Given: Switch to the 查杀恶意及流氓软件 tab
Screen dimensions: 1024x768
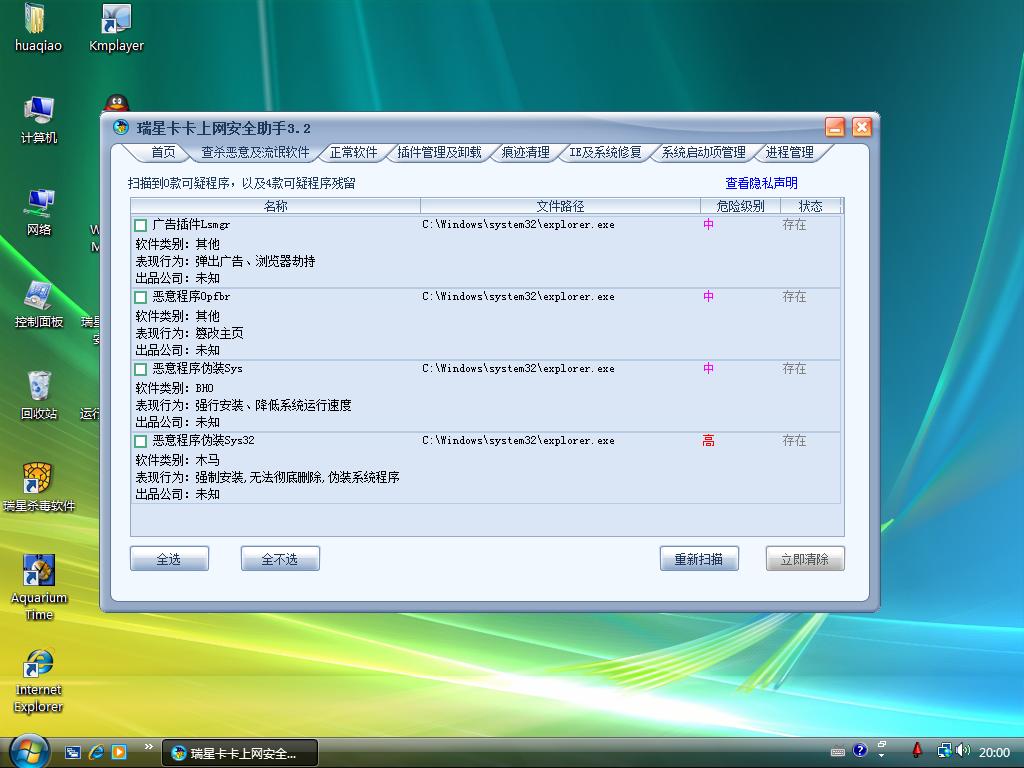Looking at the screenshot, I should pyautogui.click(x=255, y=152).
